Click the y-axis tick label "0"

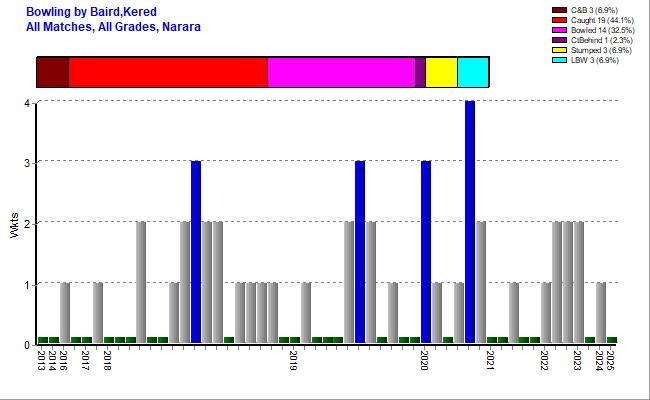click(27, 345)
